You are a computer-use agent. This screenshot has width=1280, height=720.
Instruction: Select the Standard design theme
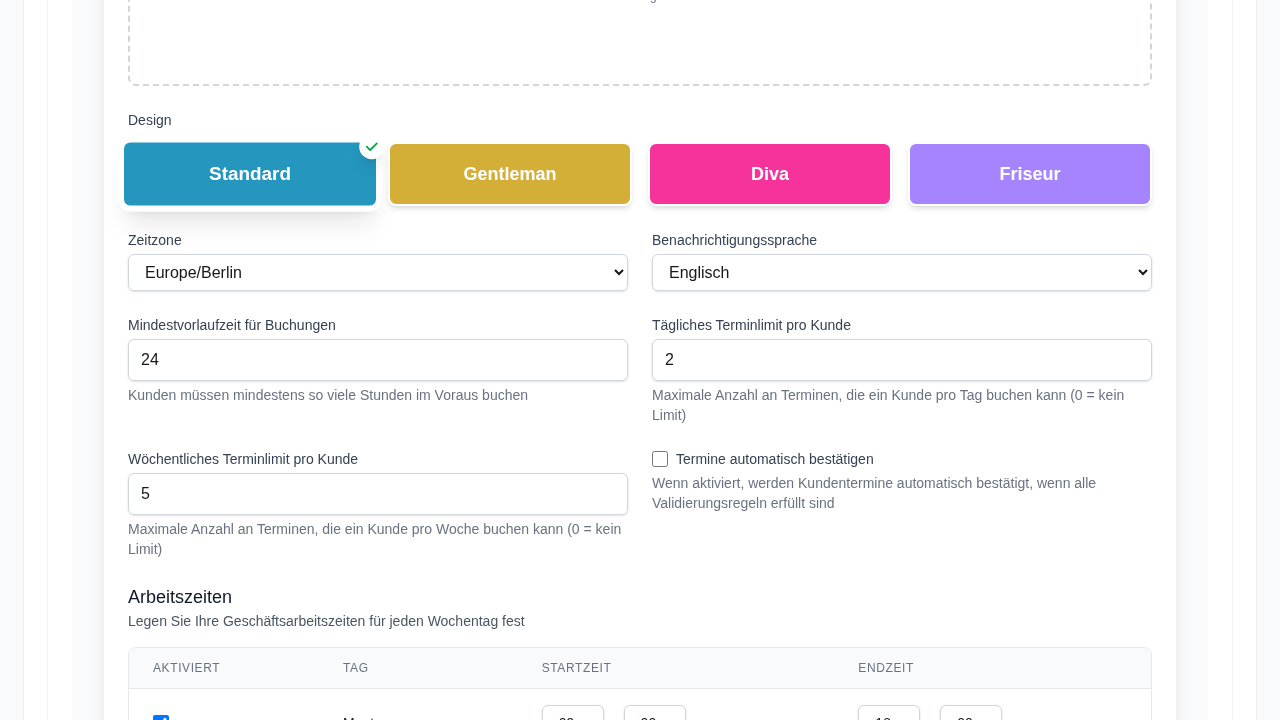(x=250, y=174)
